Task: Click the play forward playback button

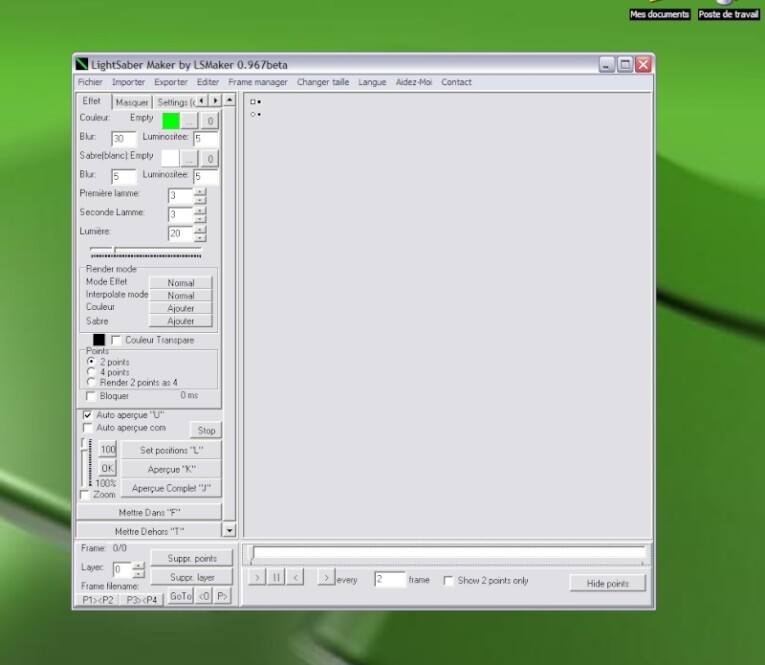Action: tap(257, 578)
